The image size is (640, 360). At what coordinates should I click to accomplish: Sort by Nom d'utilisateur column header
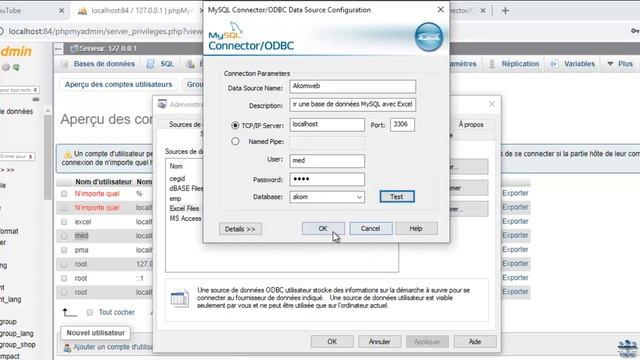(x=103, y=182)
